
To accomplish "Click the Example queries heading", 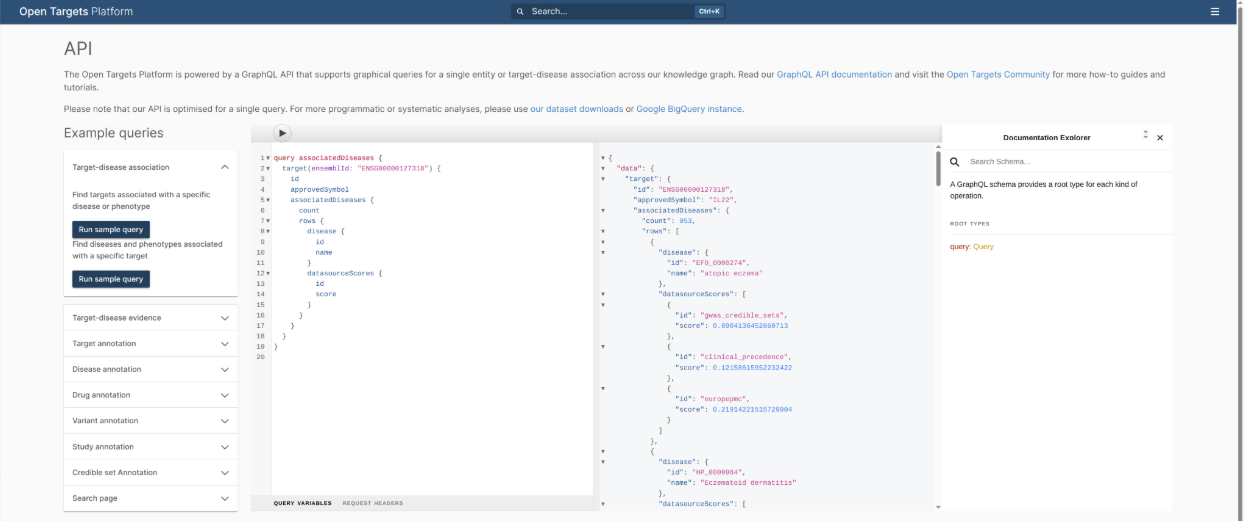I will coord(114,133).
